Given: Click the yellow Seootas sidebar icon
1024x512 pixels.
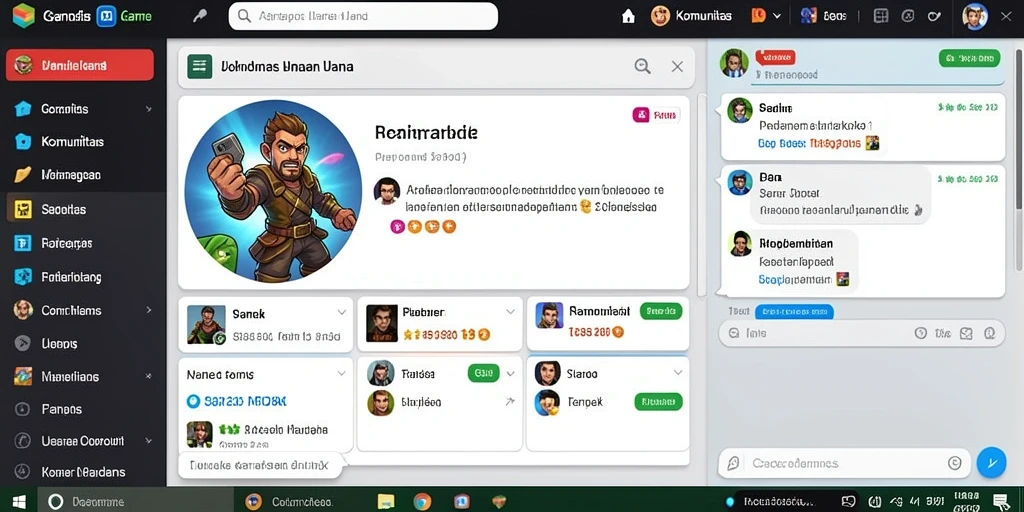Looking at the screenshot, I should 23,209.
